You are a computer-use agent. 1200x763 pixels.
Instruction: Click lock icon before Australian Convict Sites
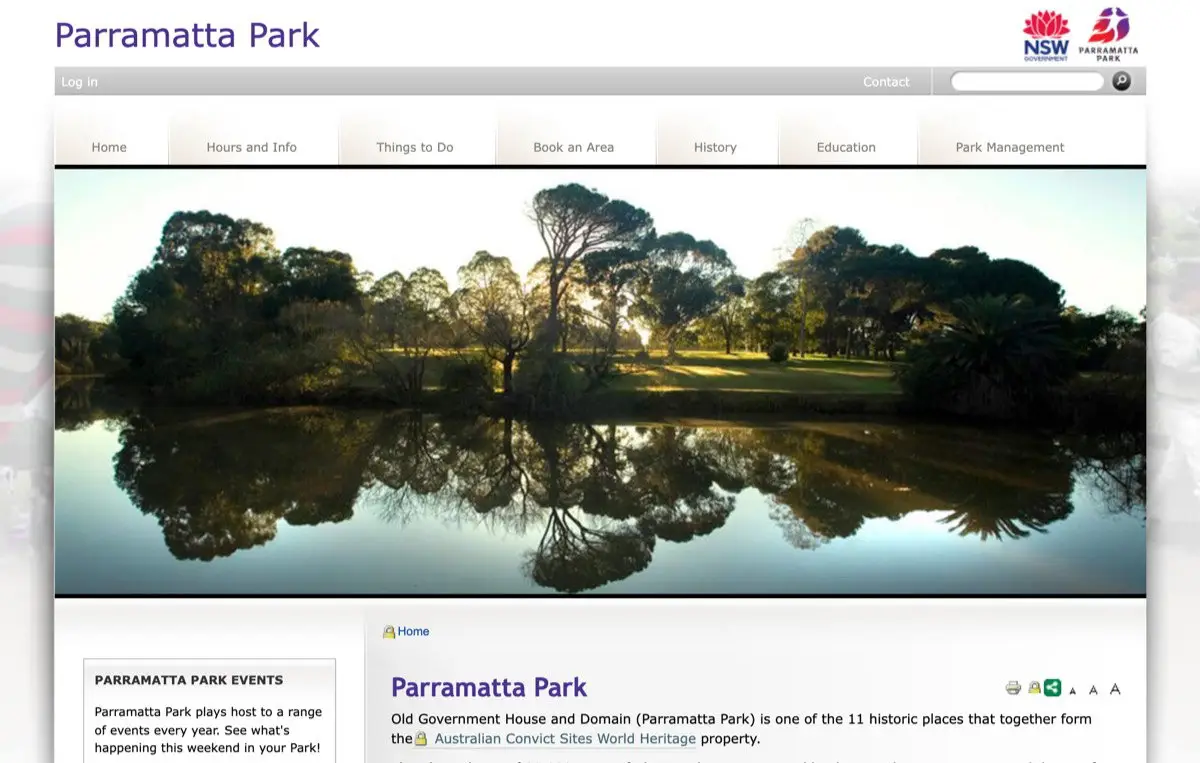click(x=421, y=739)
